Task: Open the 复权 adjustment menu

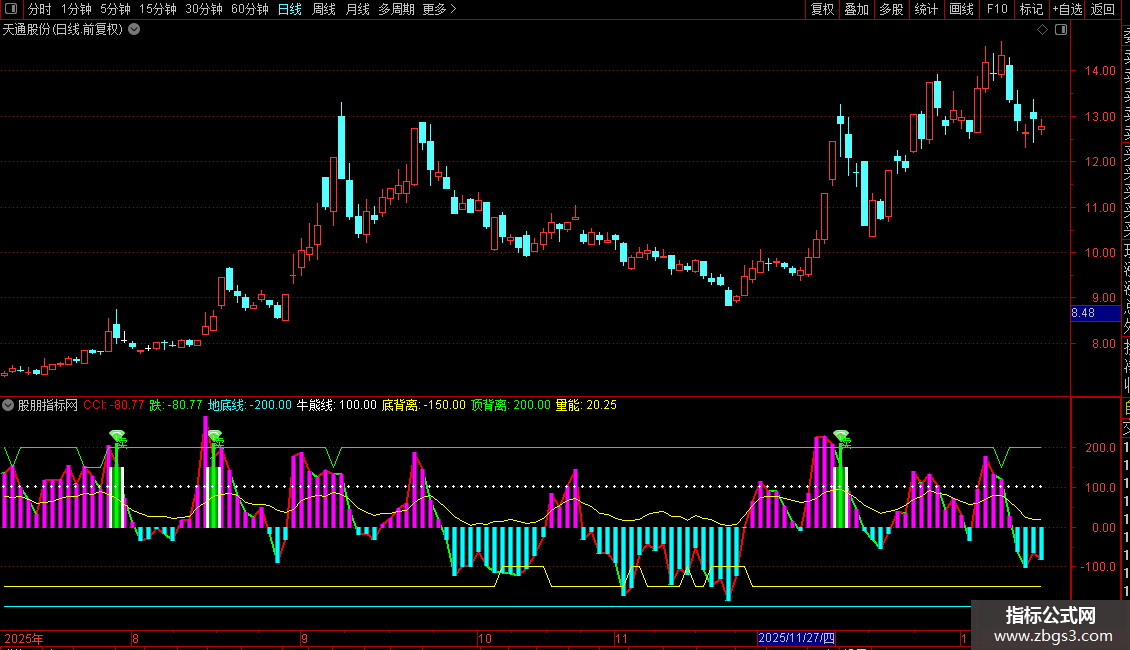Action: 822,9
